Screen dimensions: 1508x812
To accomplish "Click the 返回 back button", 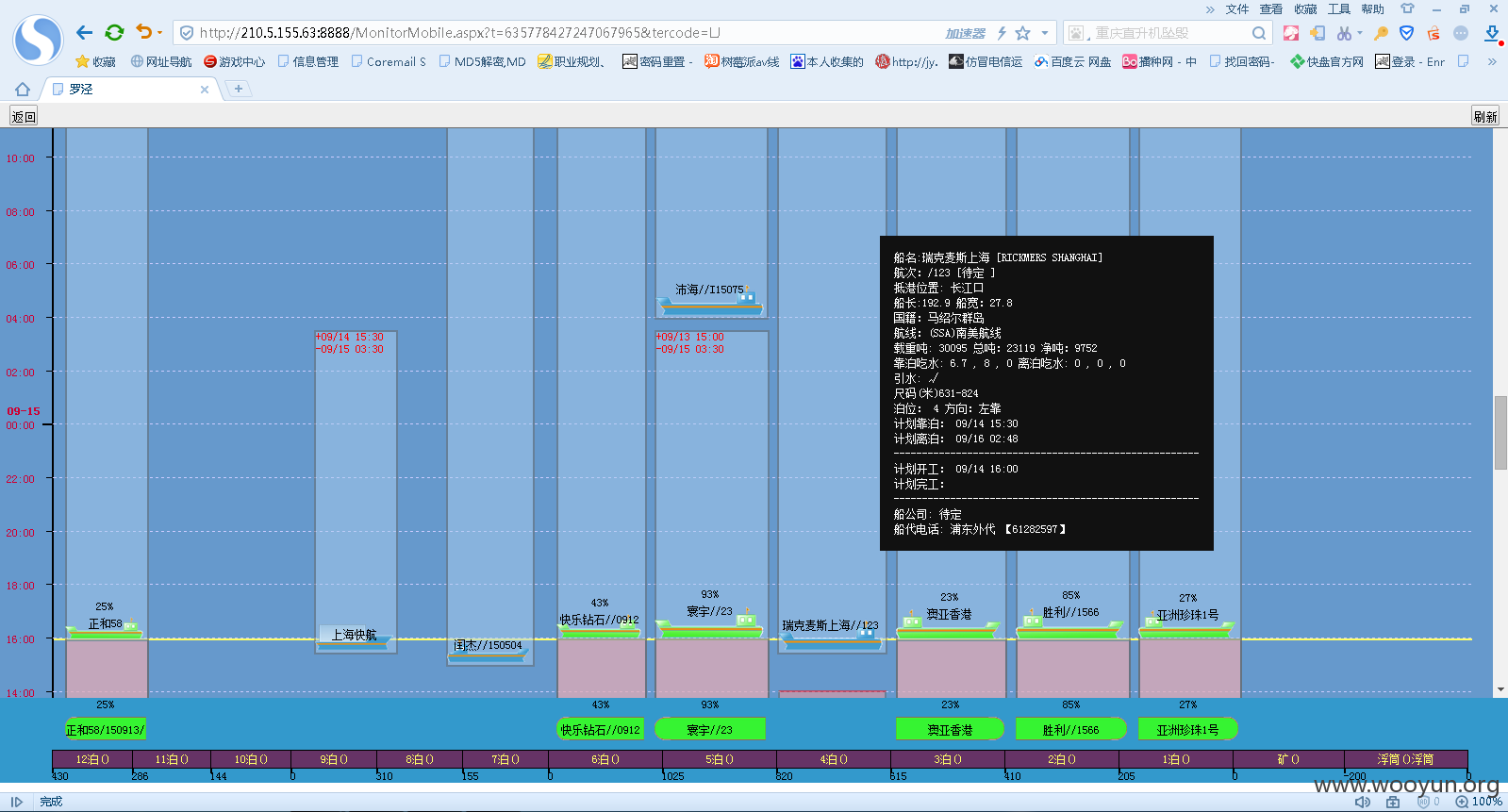I will [24, 116].
